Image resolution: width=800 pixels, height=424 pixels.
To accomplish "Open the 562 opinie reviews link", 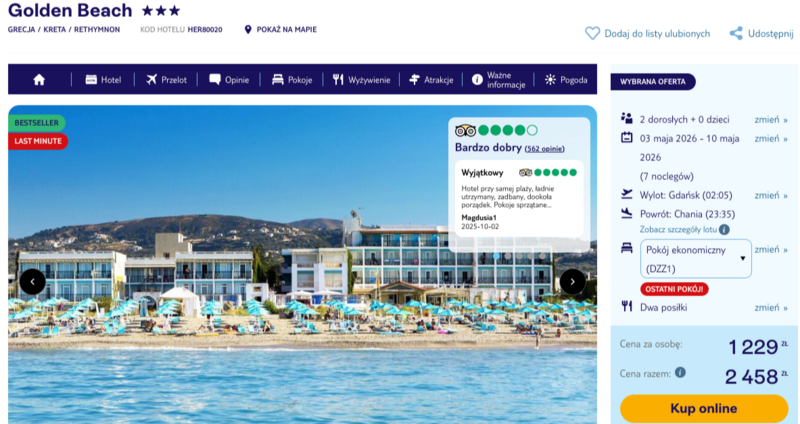I will coord(544,149).
